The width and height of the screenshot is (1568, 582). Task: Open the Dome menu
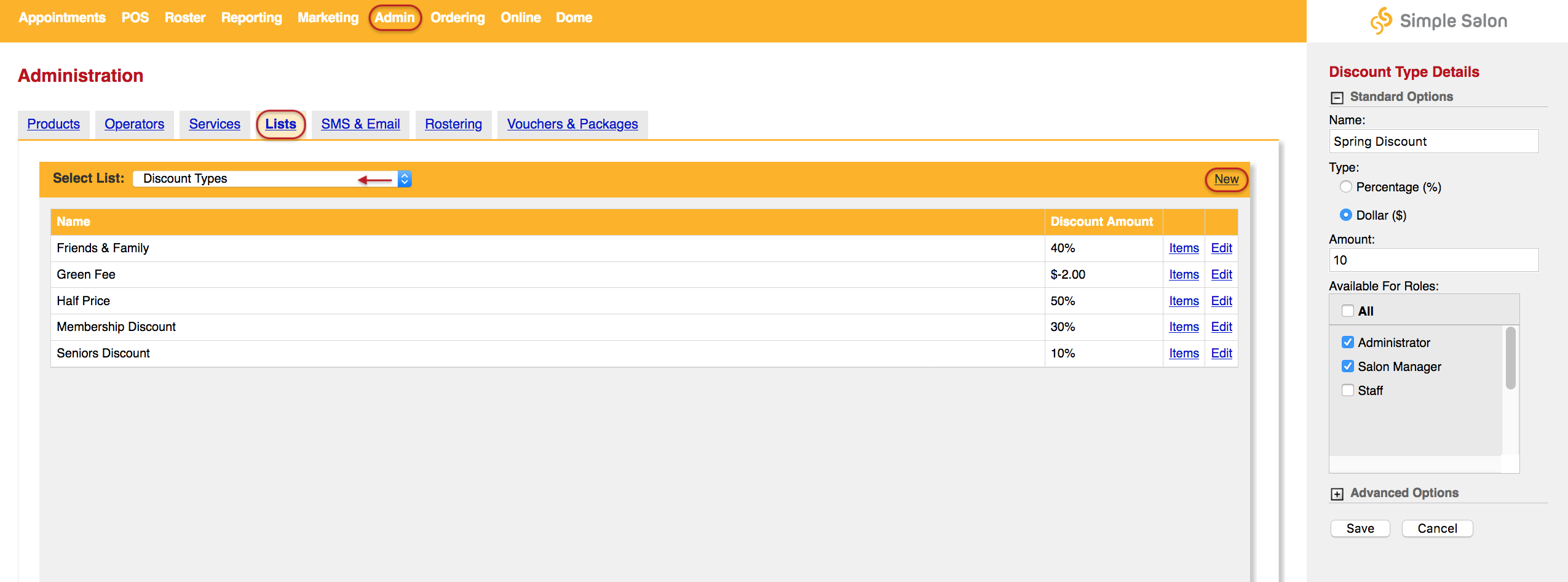click(574, 18)
